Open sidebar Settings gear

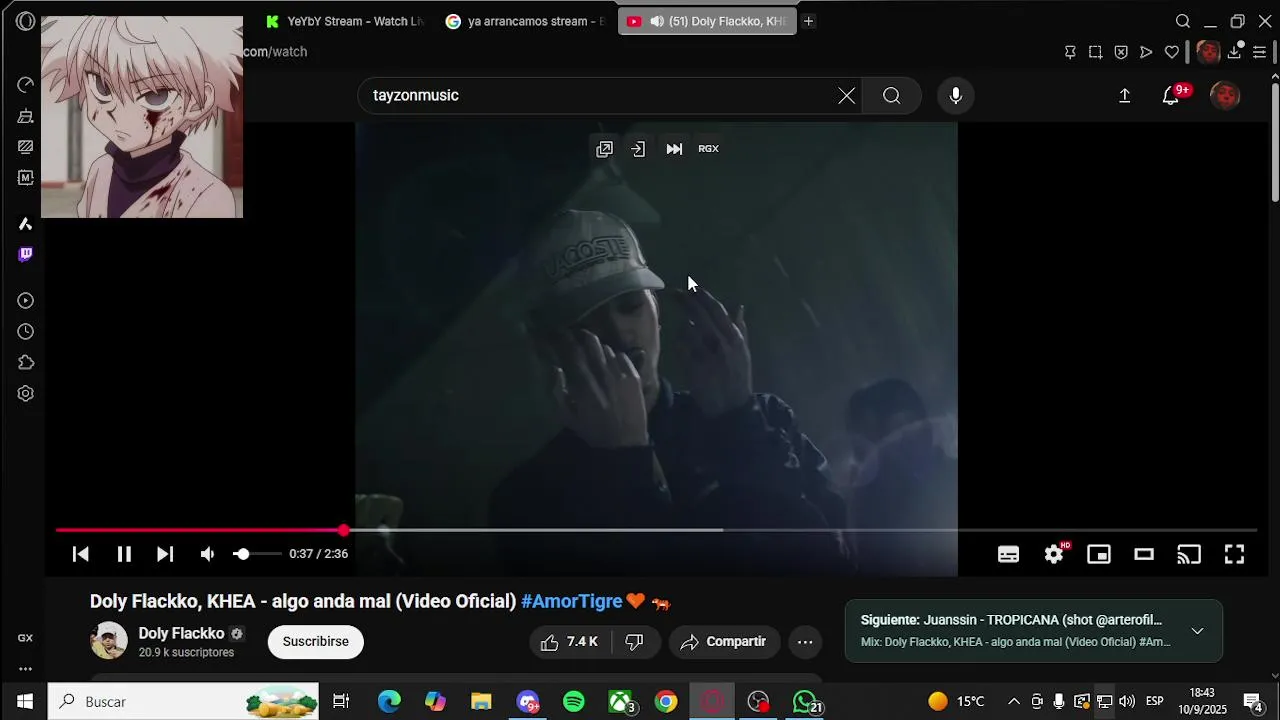click(x=25, y=394)
